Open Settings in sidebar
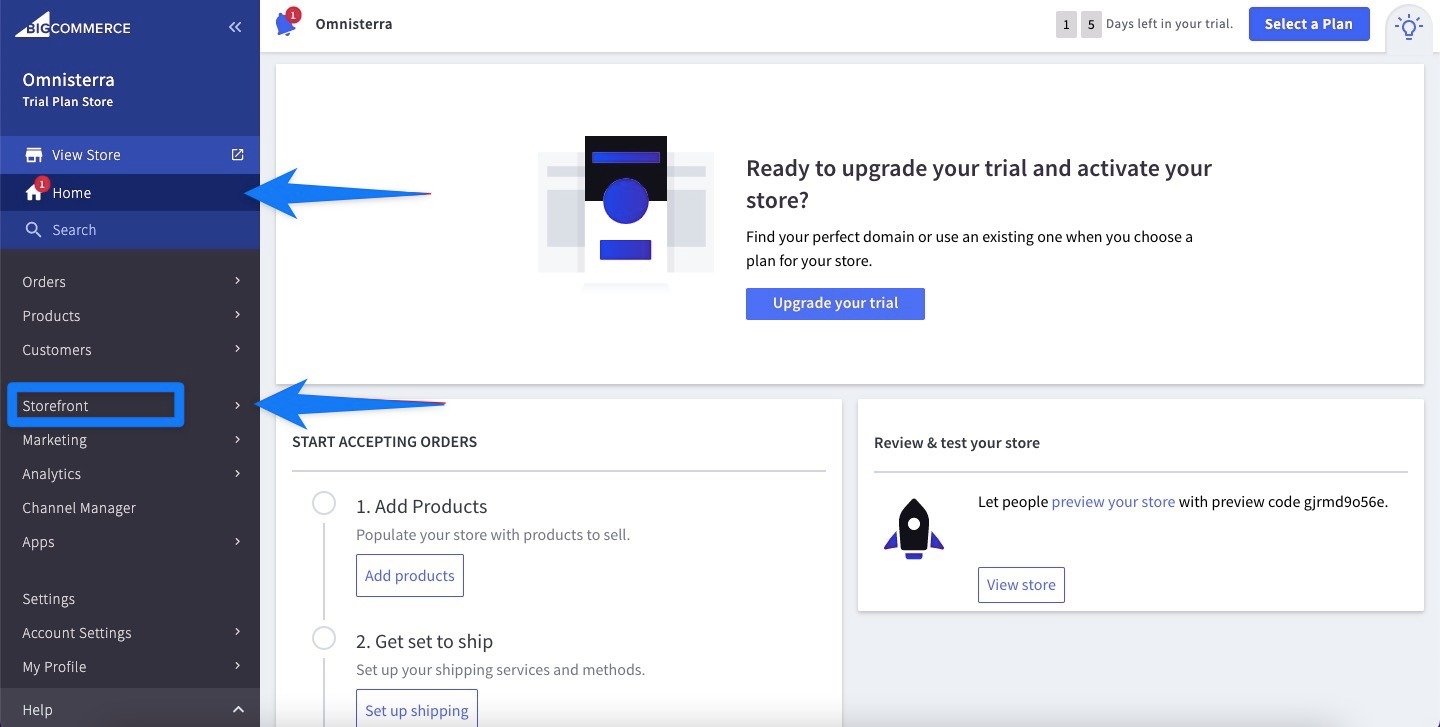The image size is (1440, 727). (x=130, y=599)
